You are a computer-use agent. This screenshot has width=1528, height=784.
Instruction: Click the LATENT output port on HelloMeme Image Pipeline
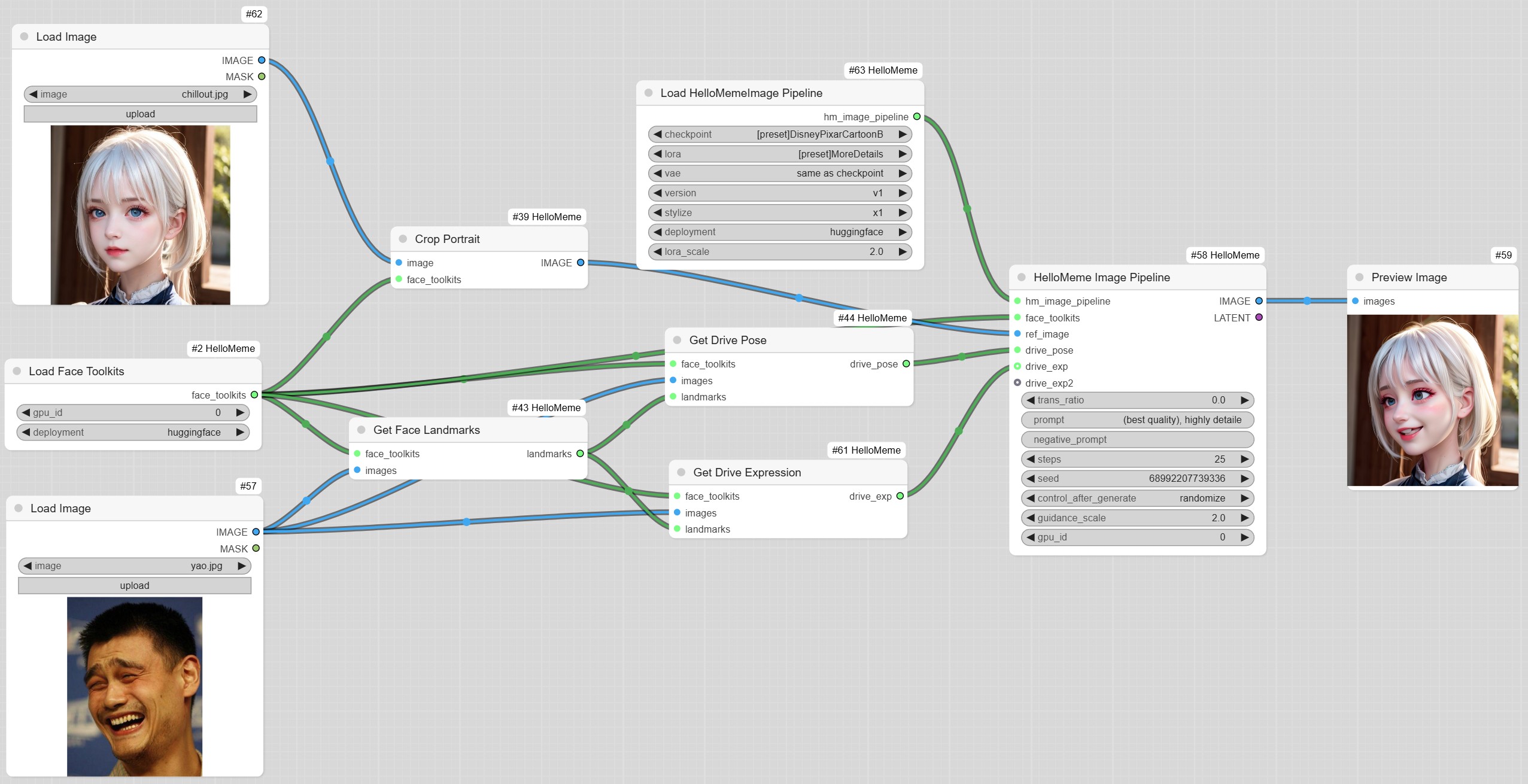click(x=1259, y=318)
